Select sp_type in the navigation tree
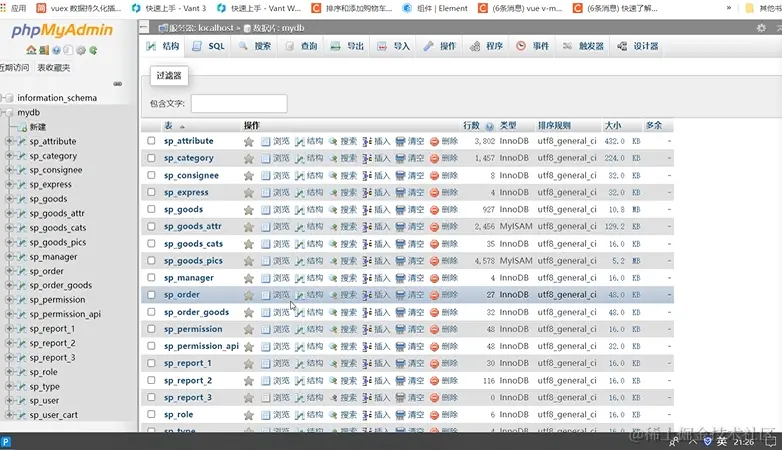 click(44, 386)
